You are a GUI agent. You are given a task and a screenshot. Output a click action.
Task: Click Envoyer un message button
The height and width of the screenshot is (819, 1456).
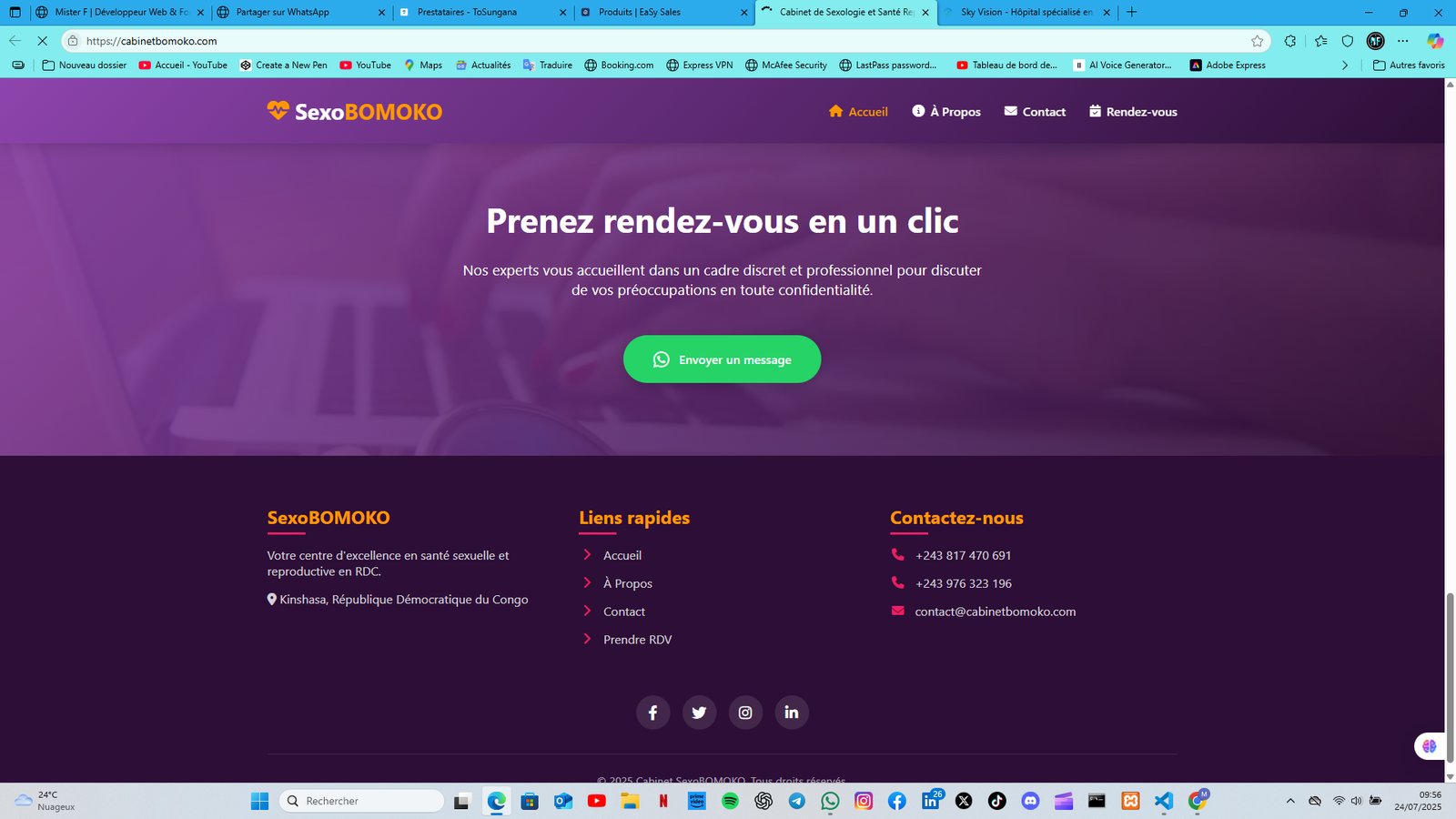[x=722, y=359]
